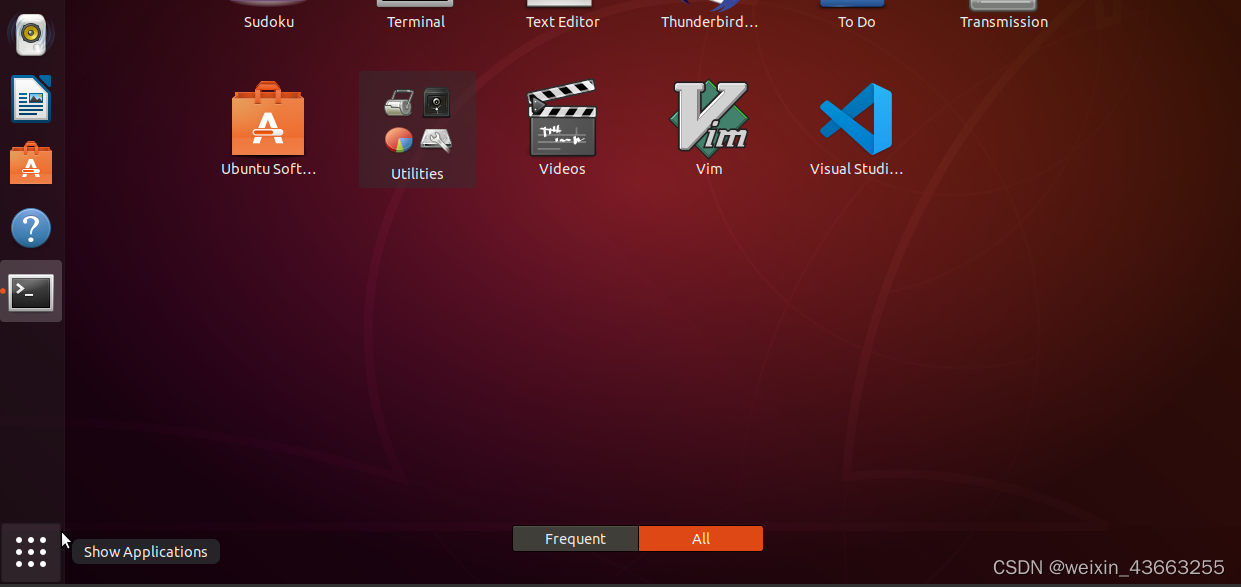Click the Thunderbird app label
Screen dimensions: 1241x587
pyautogui.click(x=710, y=22)
